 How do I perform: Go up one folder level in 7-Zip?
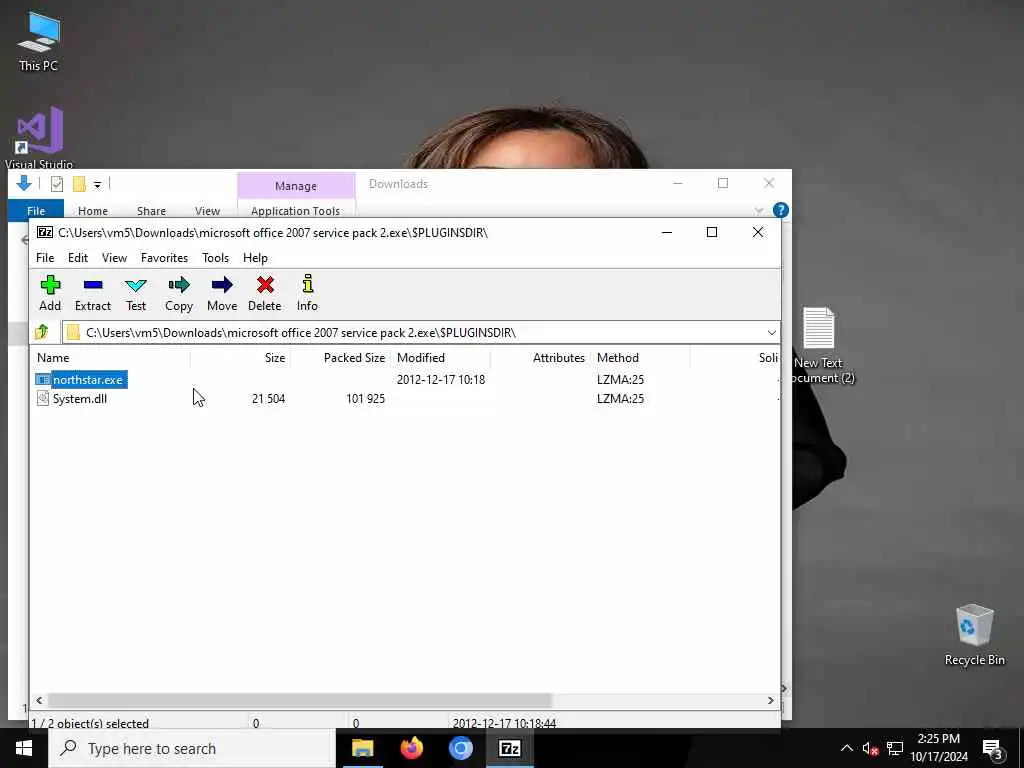[42, 332]
